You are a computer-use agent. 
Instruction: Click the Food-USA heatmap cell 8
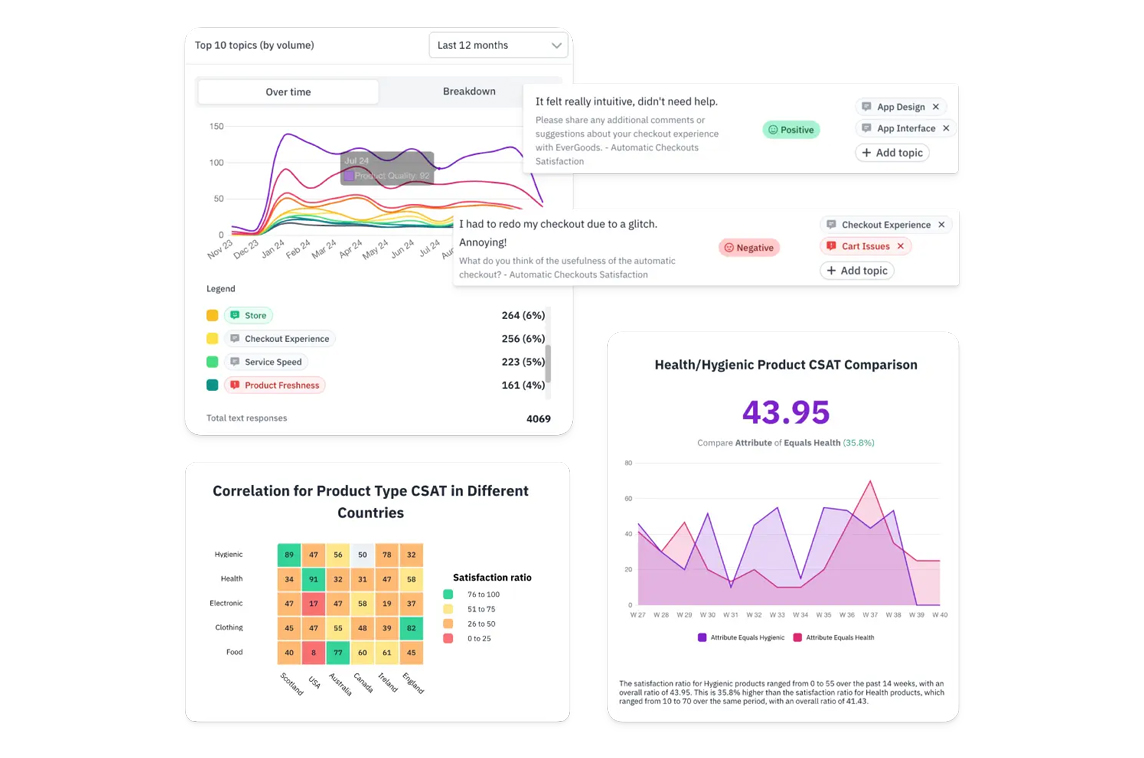point(314,652)
